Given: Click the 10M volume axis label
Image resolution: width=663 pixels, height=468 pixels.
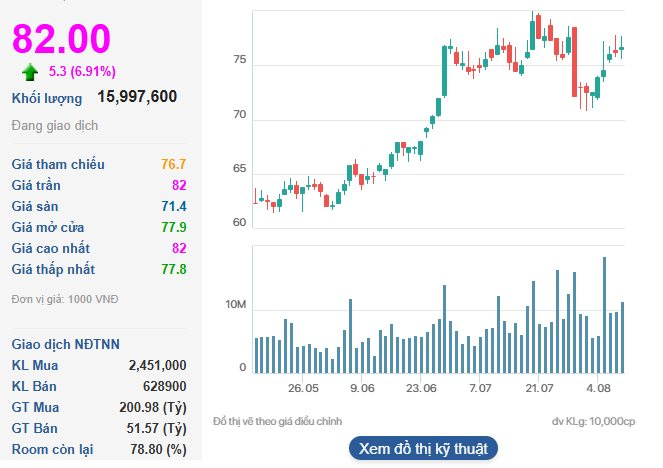Looking at the screenshot, I should (234, 304).
